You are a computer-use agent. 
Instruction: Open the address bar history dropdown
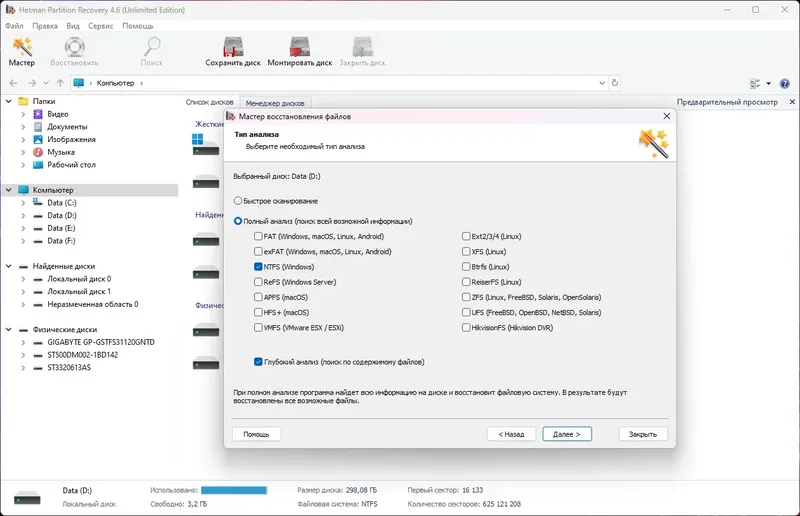click(602, 83)
